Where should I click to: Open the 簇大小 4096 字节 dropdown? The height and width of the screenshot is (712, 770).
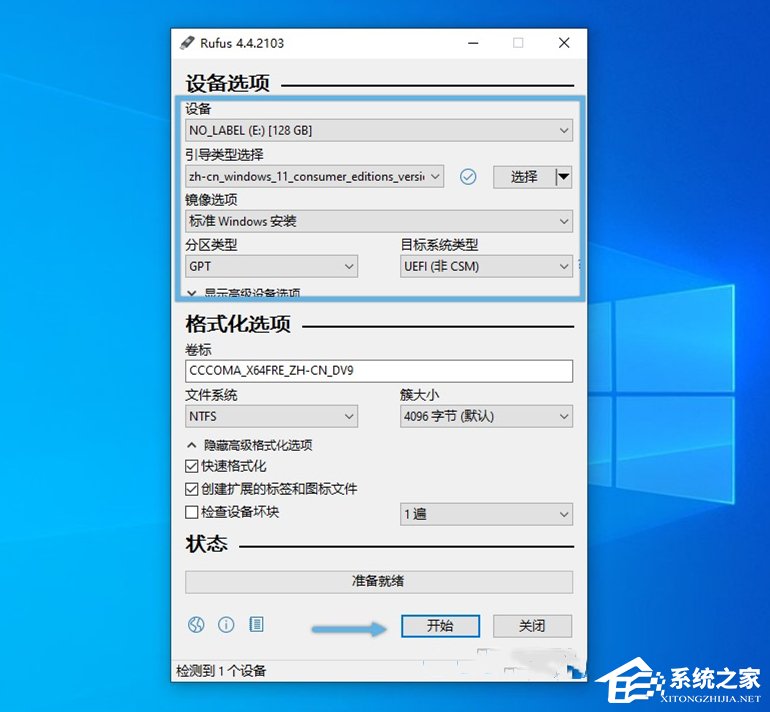click(x=486, y=416)
